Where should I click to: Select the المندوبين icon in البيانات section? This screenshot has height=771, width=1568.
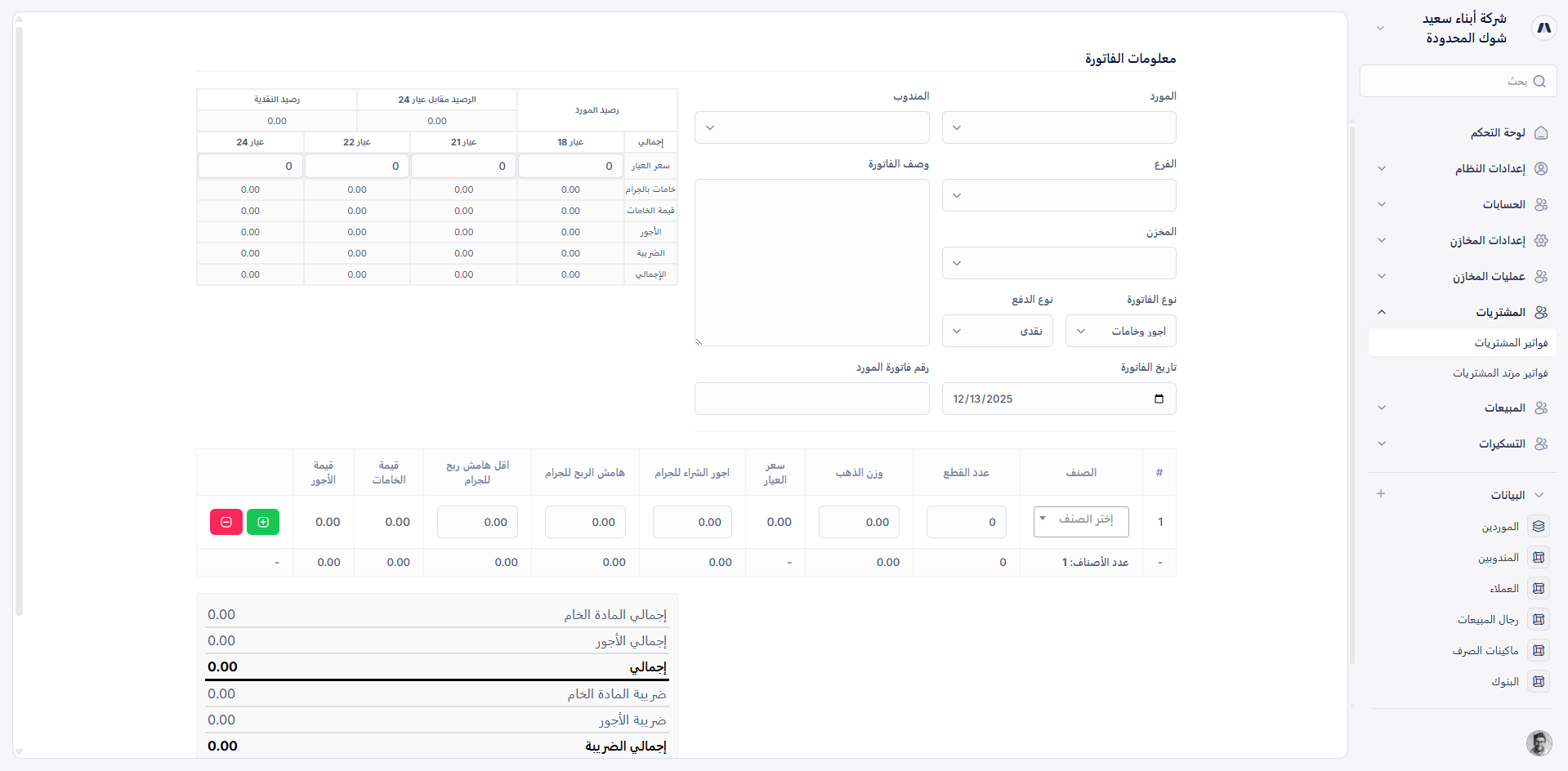click(x=1539, y=557)
